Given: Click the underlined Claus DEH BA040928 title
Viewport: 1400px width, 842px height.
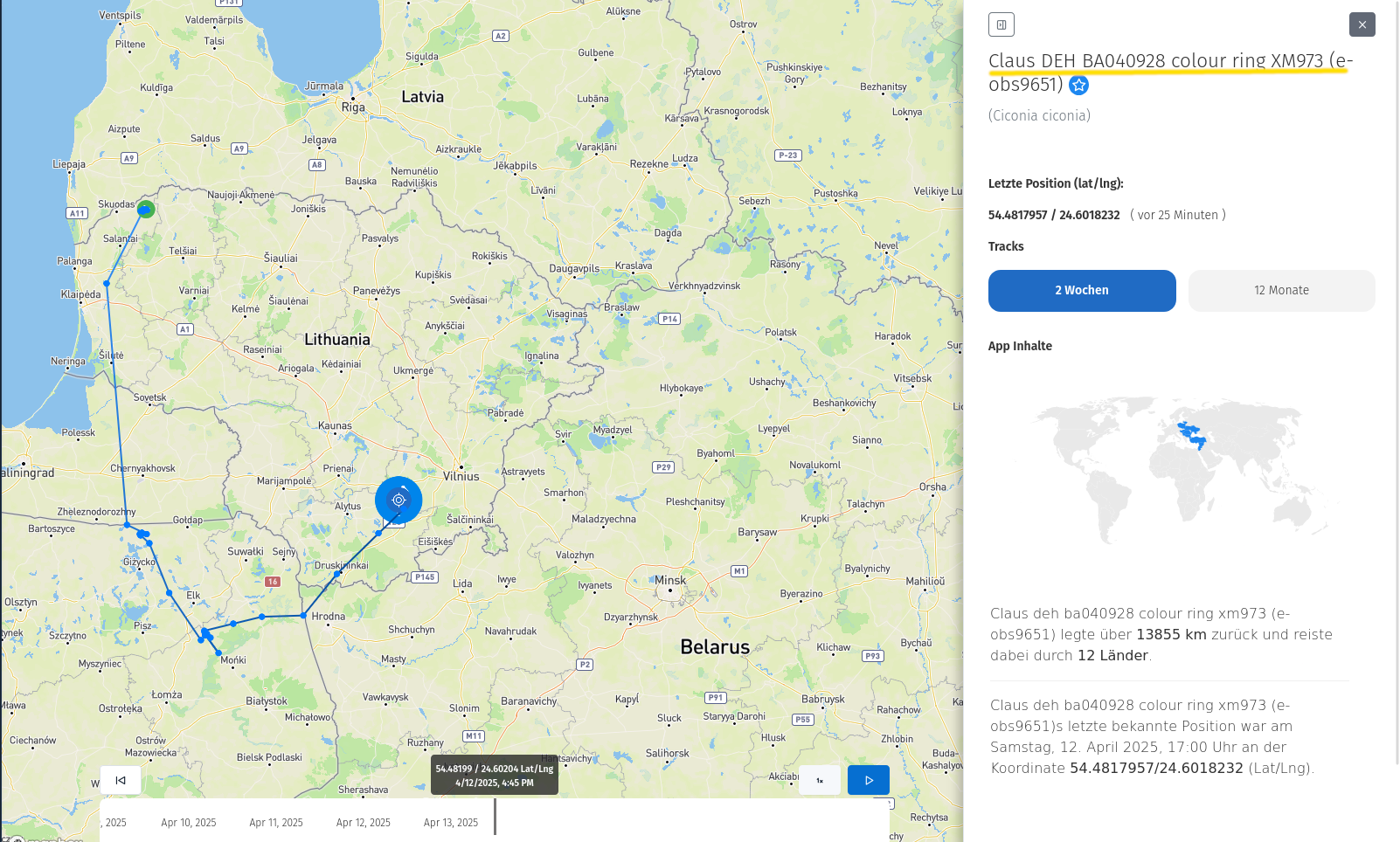Looking at the screenshot, I should [1169, 61].
